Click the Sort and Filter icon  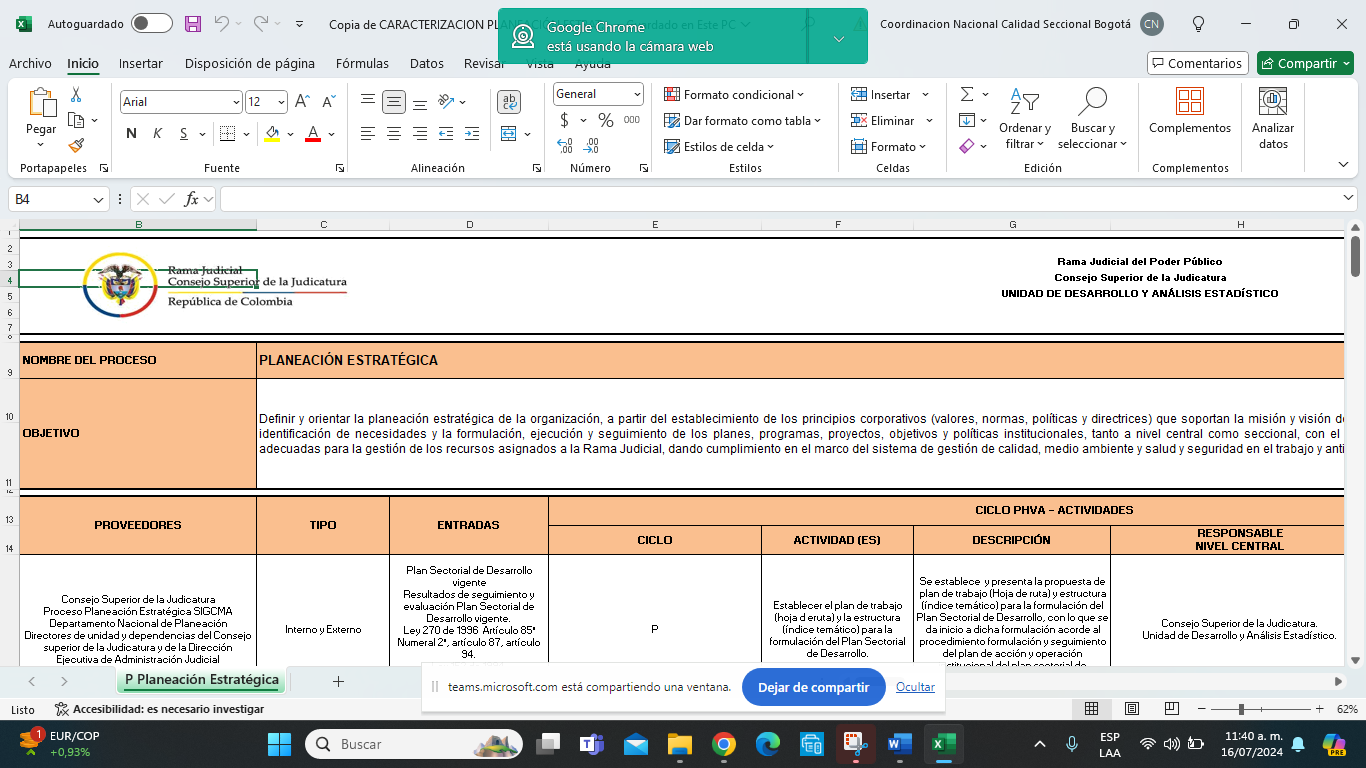1024,102
